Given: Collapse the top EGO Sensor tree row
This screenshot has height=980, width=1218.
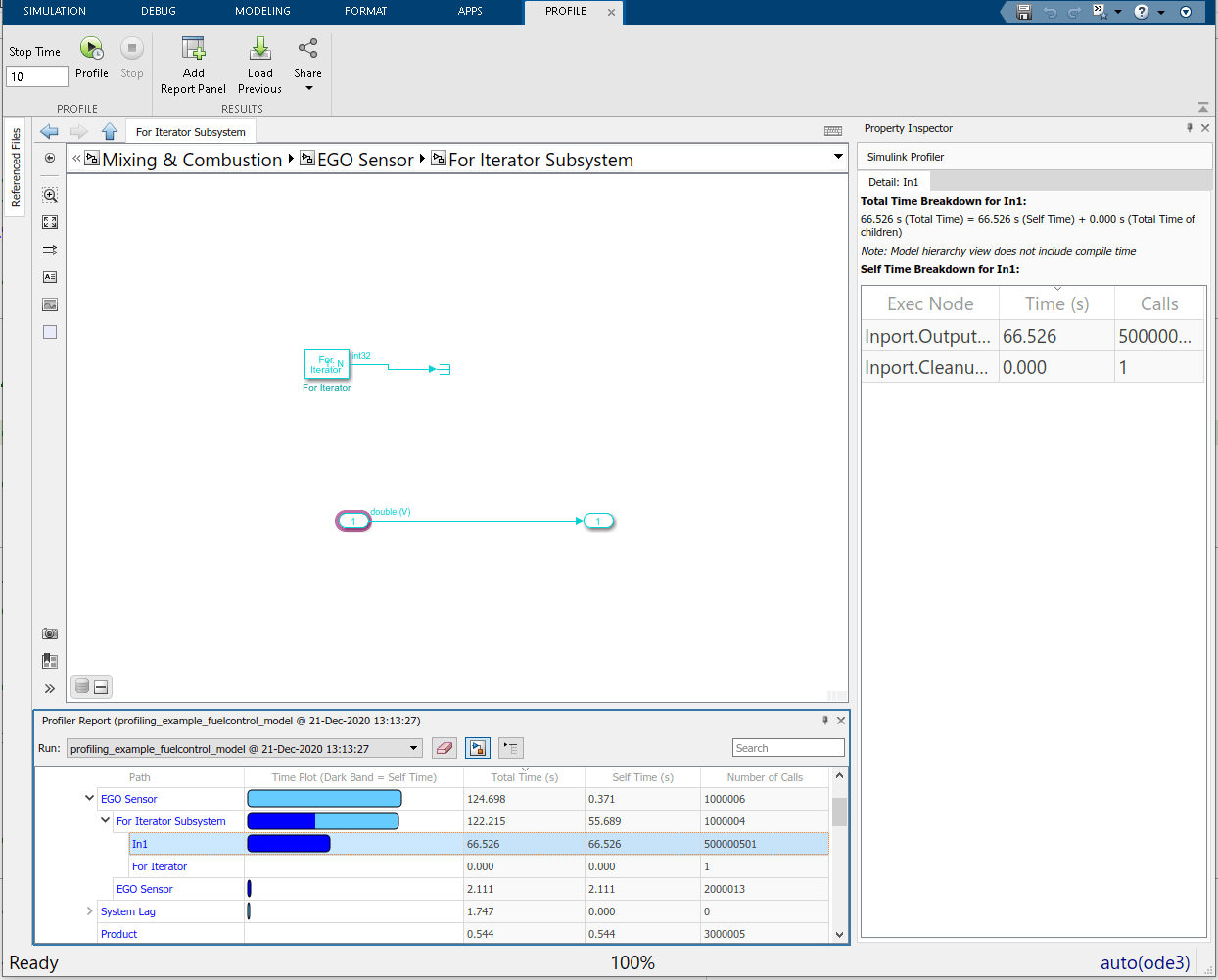Looking at the screenshot, I should click(x=89, y=799).
